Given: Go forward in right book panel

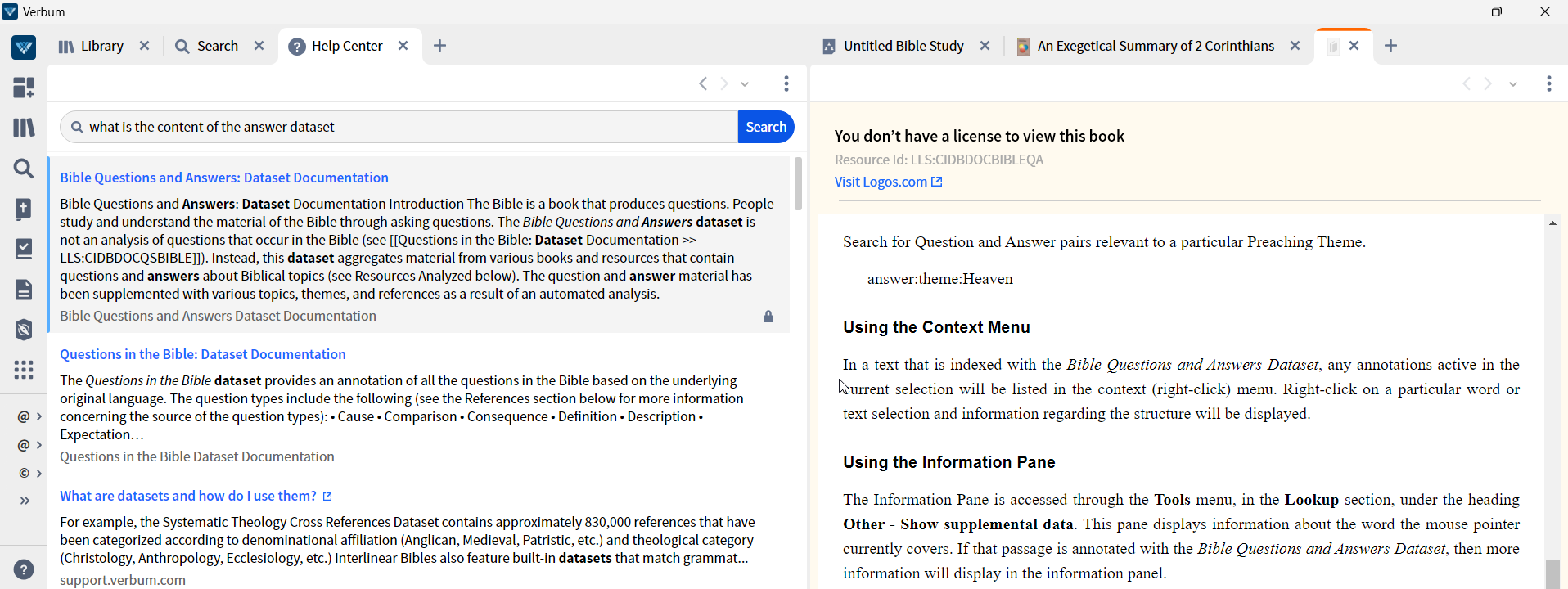Looking at the screenshot, I should click(x=1488, y=83).
